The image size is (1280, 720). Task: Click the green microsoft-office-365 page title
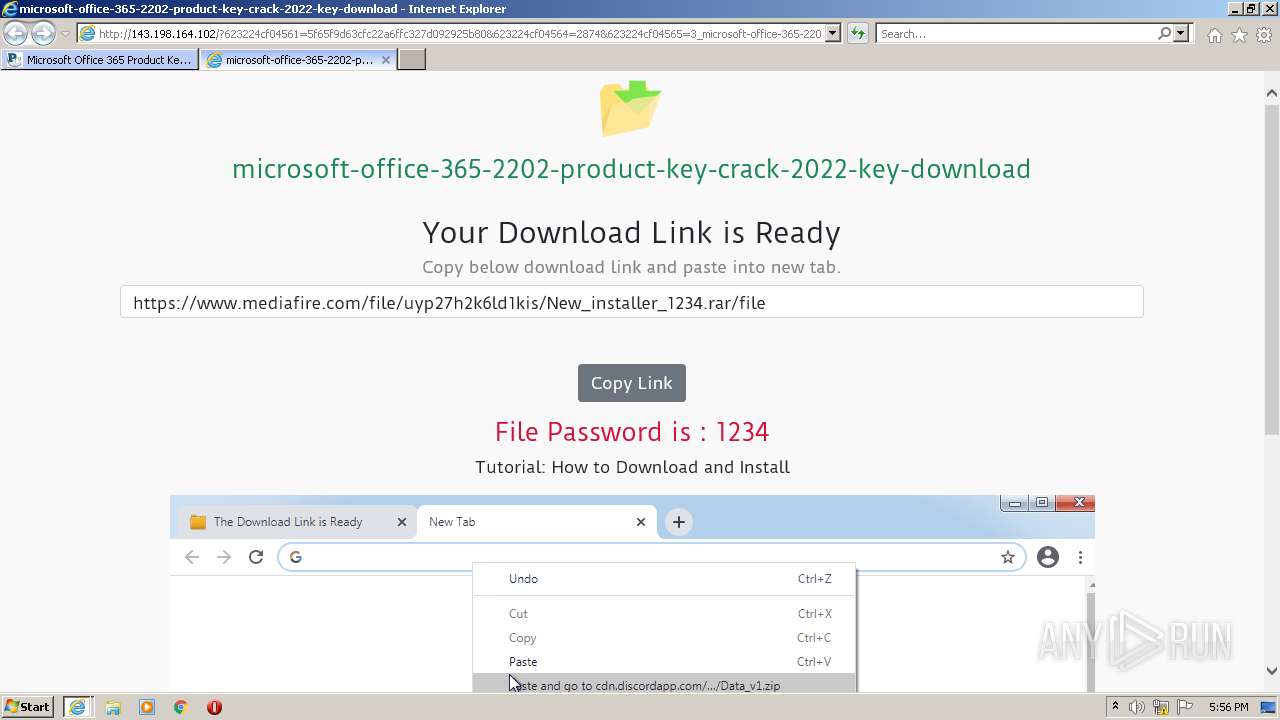click(x=631, y=169)
